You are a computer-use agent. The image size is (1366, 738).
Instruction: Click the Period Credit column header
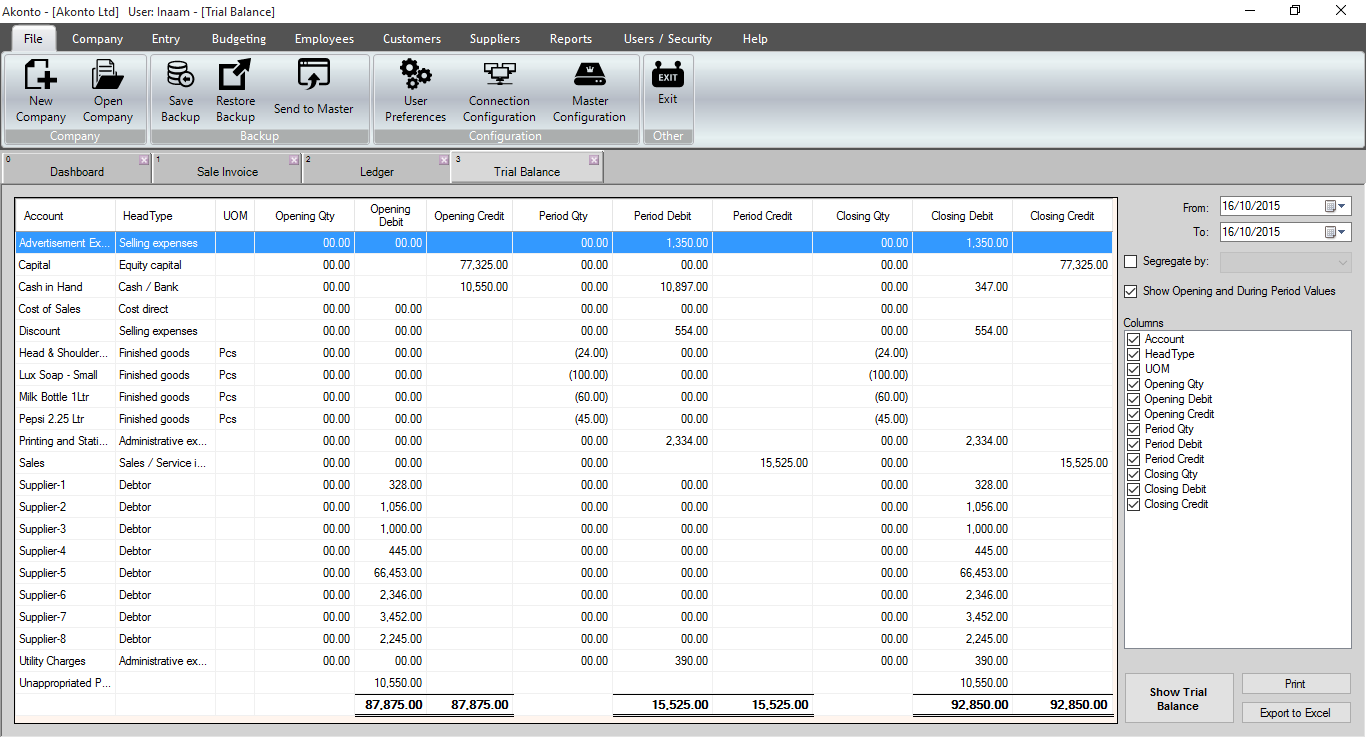point(762,215)
